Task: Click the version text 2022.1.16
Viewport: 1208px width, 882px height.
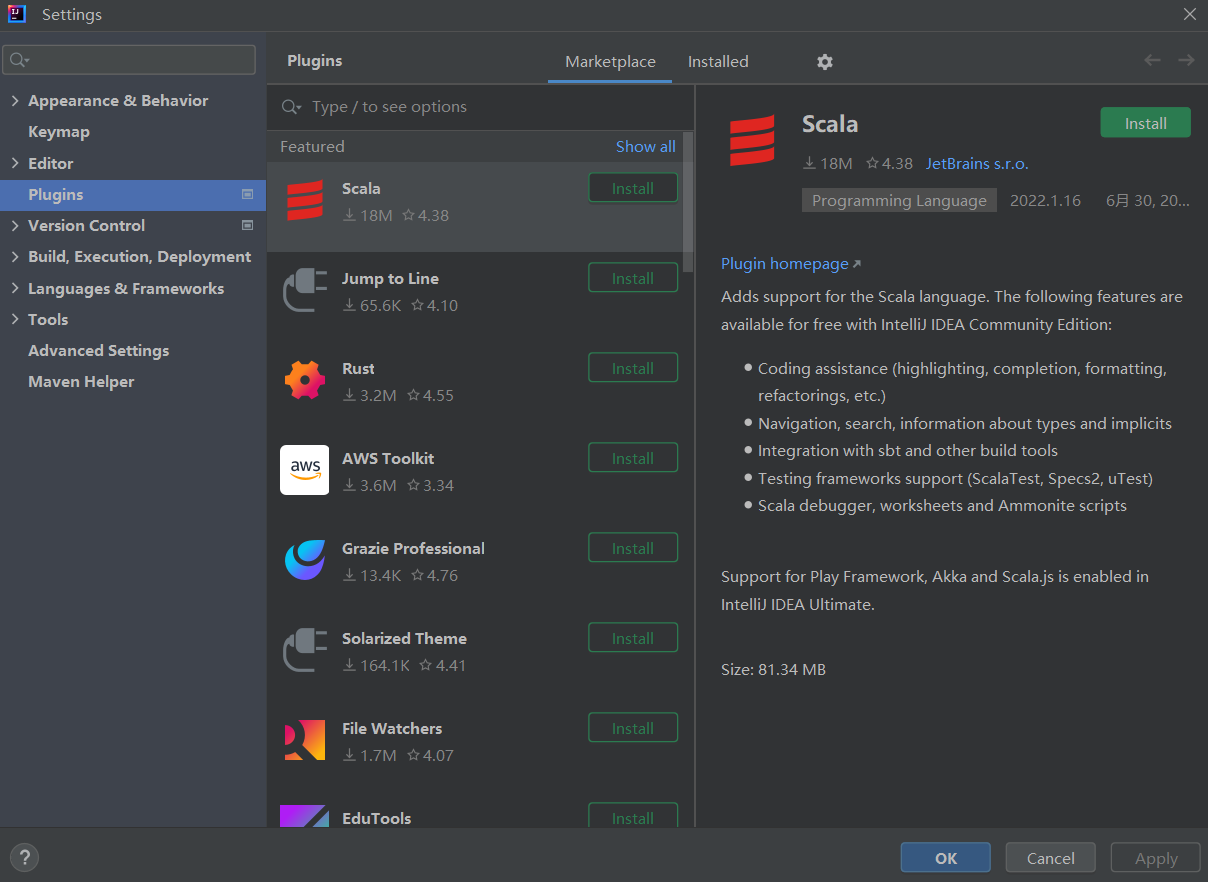Action: (1045, 200)
